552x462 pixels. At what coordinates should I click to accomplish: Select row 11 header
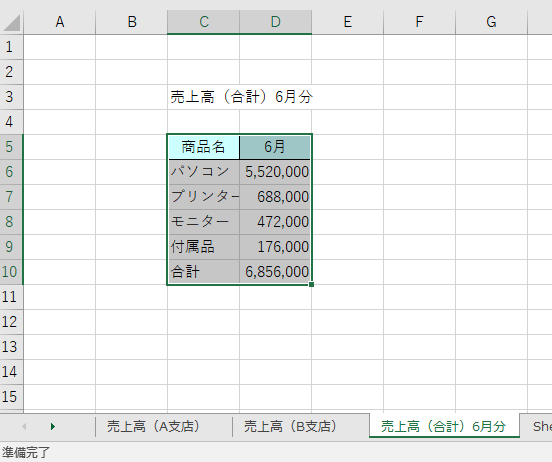(x=12, y=297)
